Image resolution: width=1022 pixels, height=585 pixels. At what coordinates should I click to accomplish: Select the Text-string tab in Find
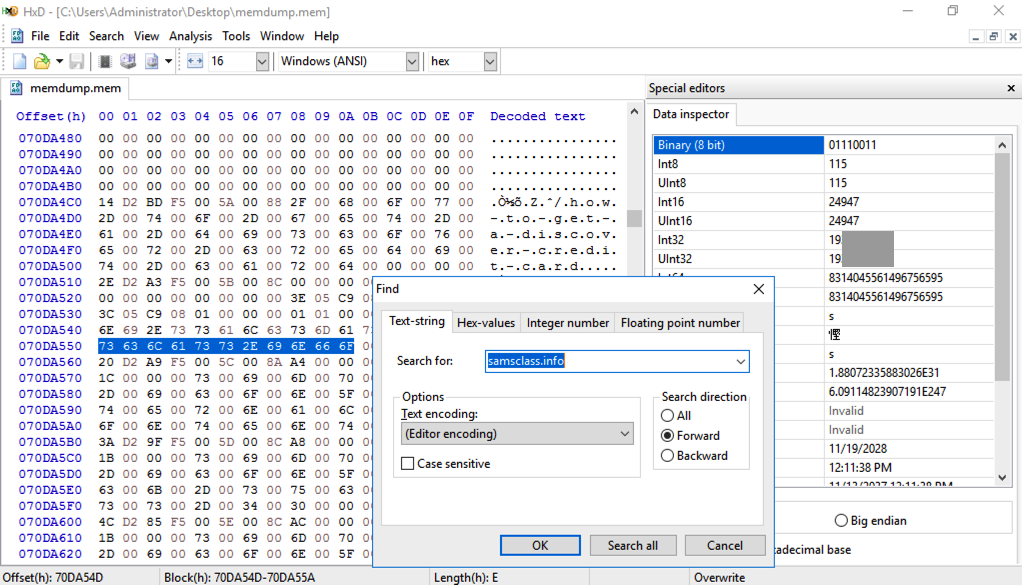[417, 321]
